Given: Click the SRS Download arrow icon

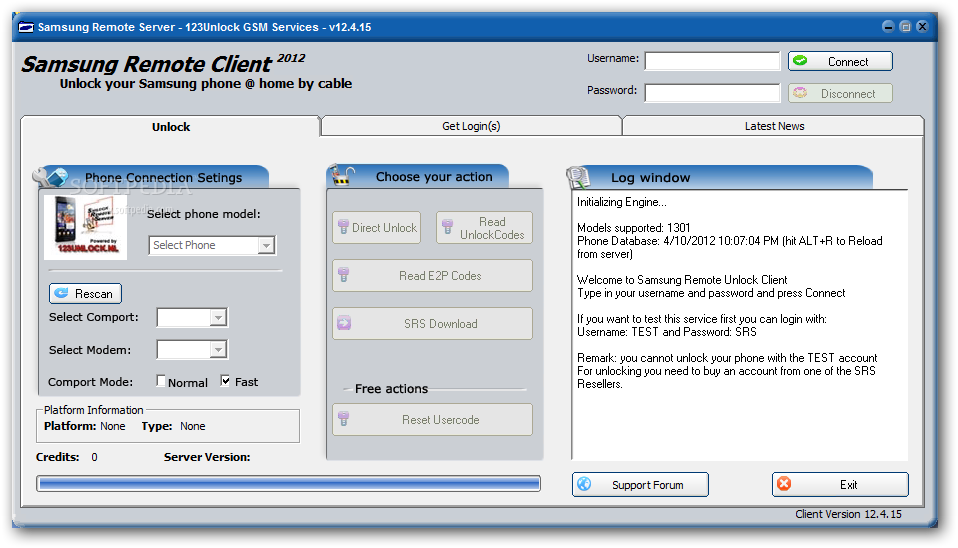Looking at the screenshot, I should [x=344, y=323].
